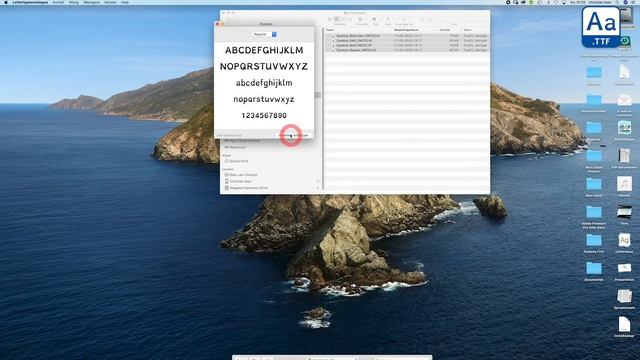Image resolution: width=640 pixels, height=360 pixels.
Task: Select the Documenten desktop folder
Action: pos(594,270)
